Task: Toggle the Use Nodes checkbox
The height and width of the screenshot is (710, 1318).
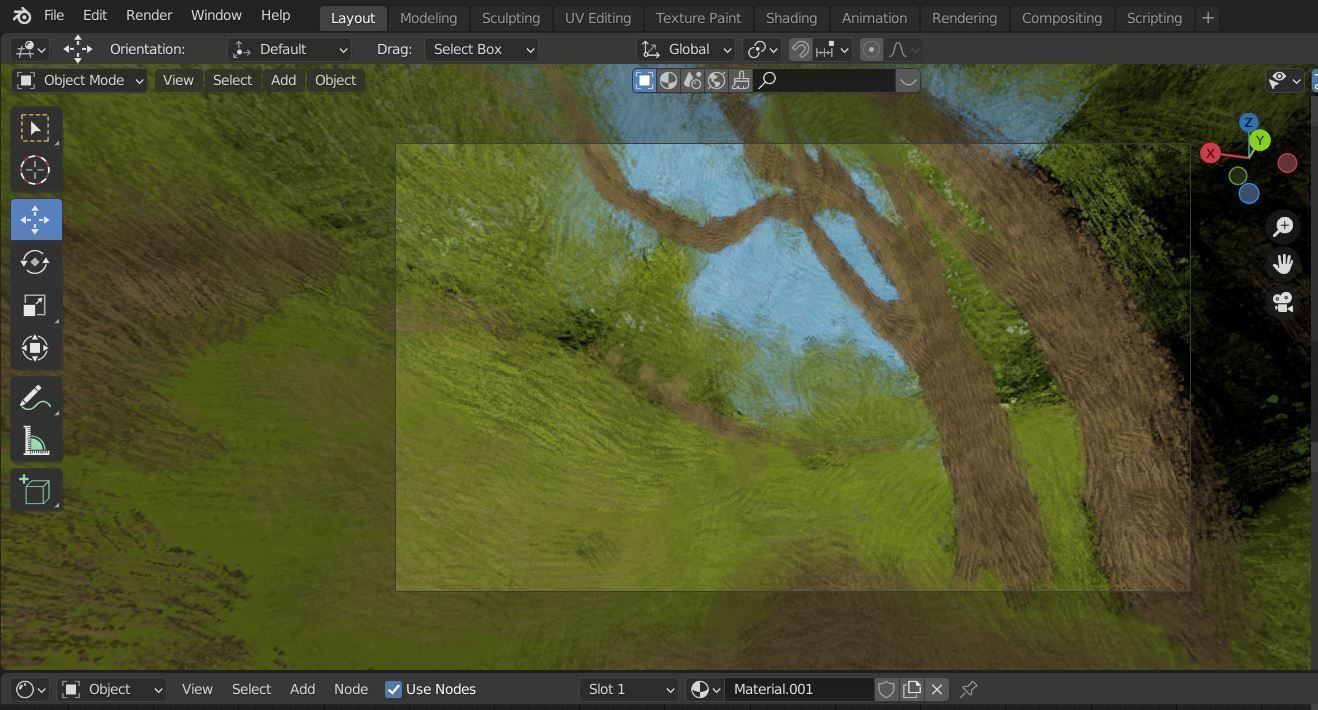Action: point(394,689)
